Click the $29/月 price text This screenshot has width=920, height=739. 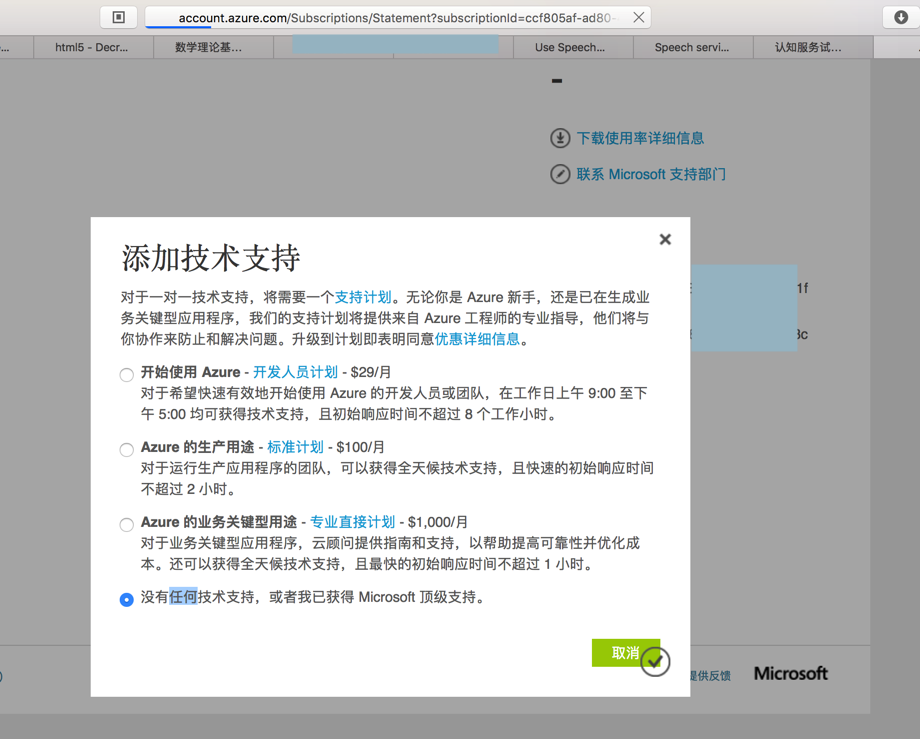tap(371, 372)
